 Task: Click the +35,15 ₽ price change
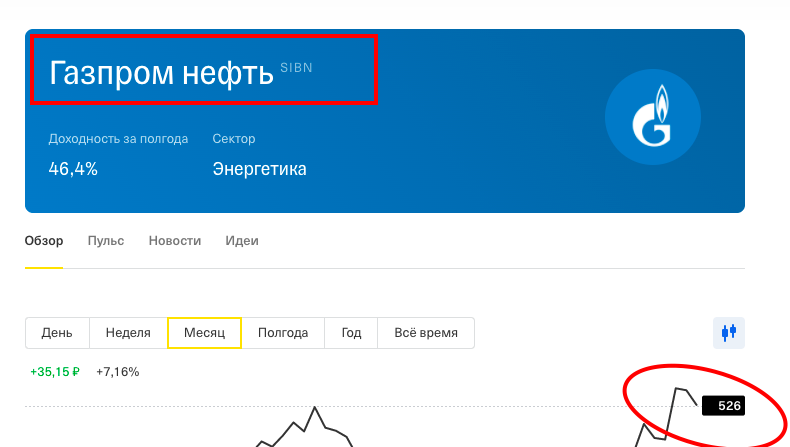[55, 372]
